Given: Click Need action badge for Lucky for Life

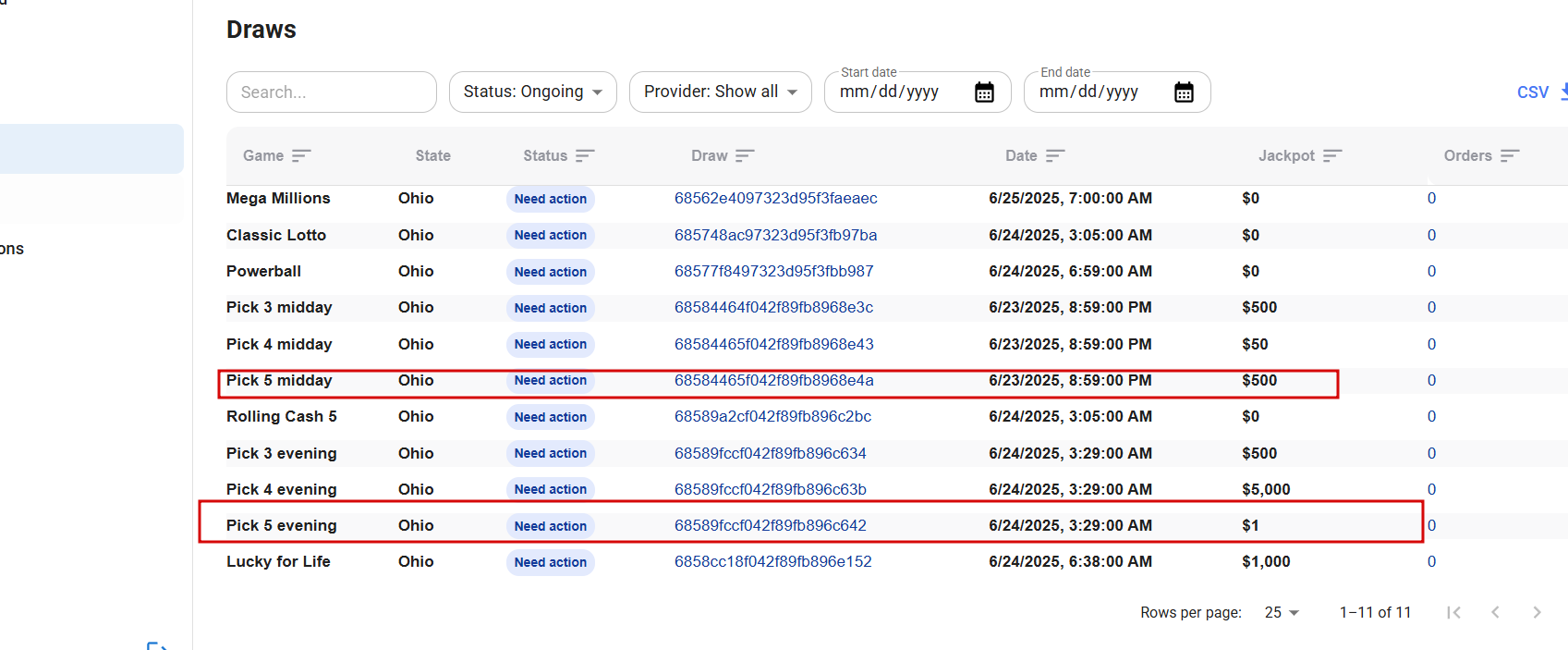Looking at the screenshot, I should coord(551,562).
